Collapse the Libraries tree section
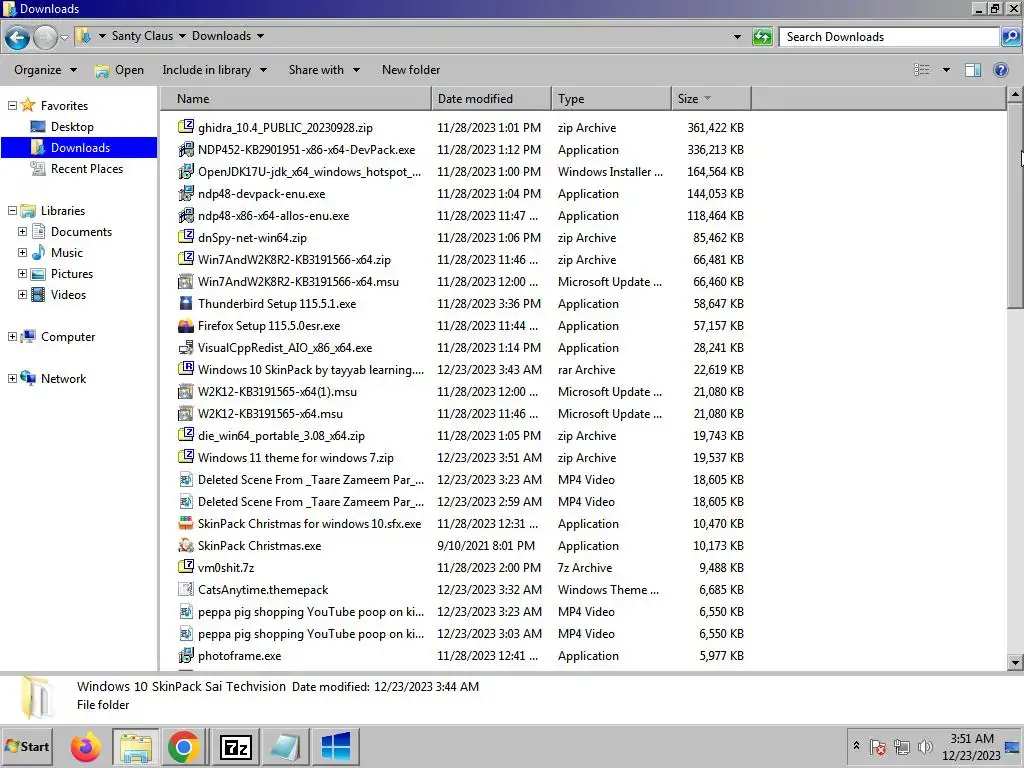 (12, 210)
